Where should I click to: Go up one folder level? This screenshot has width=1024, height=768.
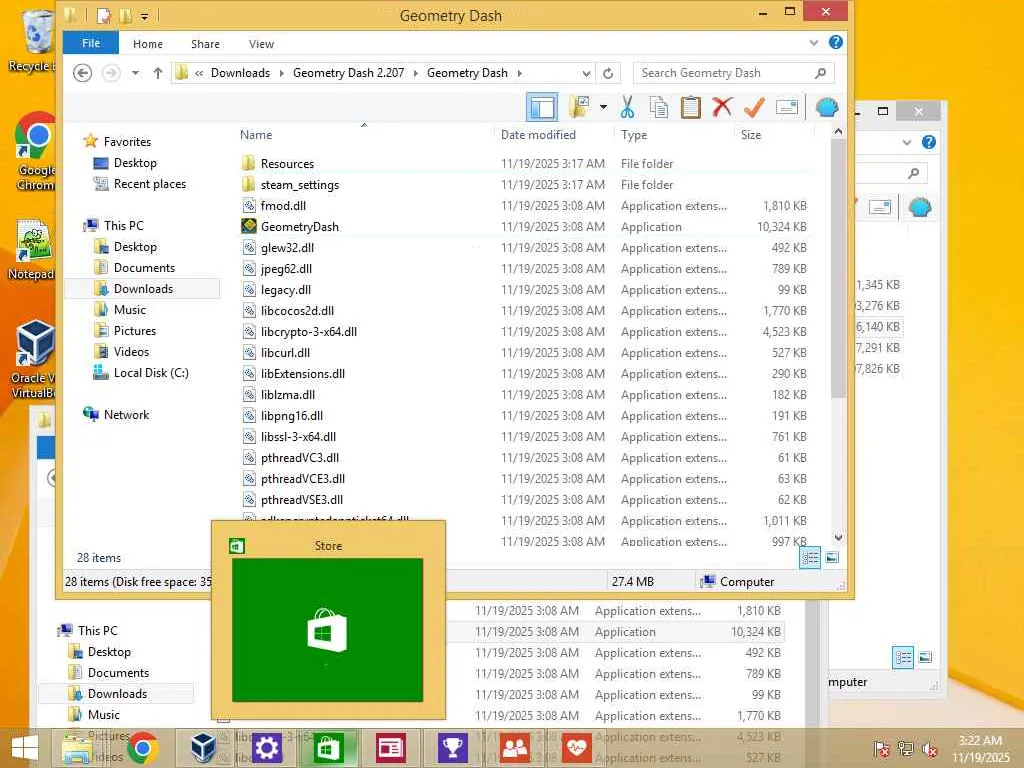click(157, 73)
